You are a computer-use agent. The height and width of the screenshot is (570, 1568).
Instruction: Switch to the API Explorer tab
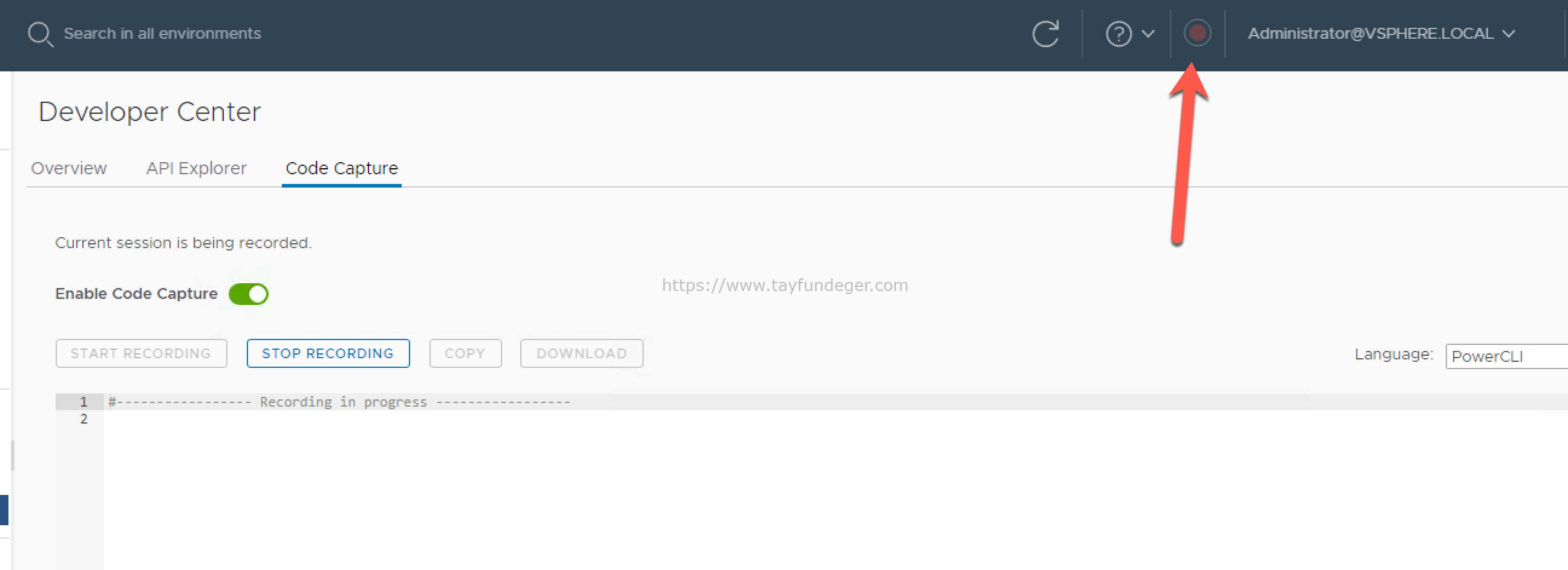pyautogui.click(x=196, y=168)
